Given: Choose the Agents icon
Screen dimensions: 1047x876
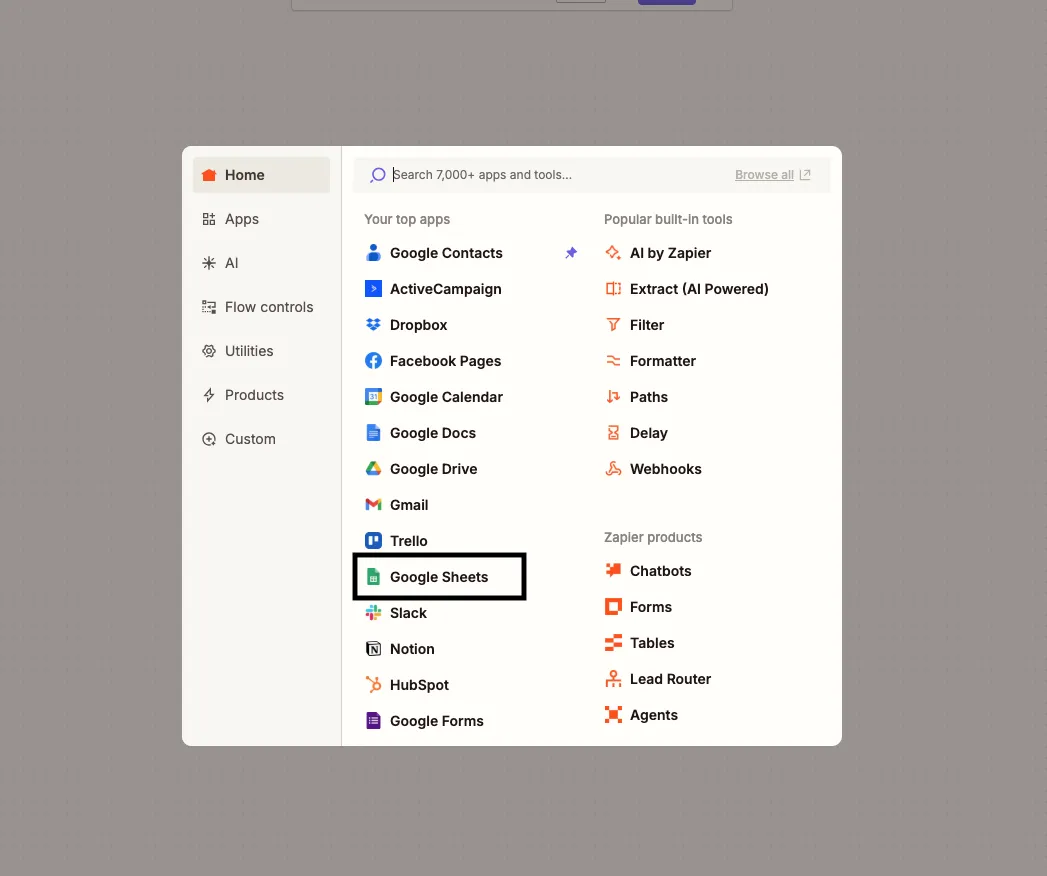Looking at the screenshot, I should (613, 715).
